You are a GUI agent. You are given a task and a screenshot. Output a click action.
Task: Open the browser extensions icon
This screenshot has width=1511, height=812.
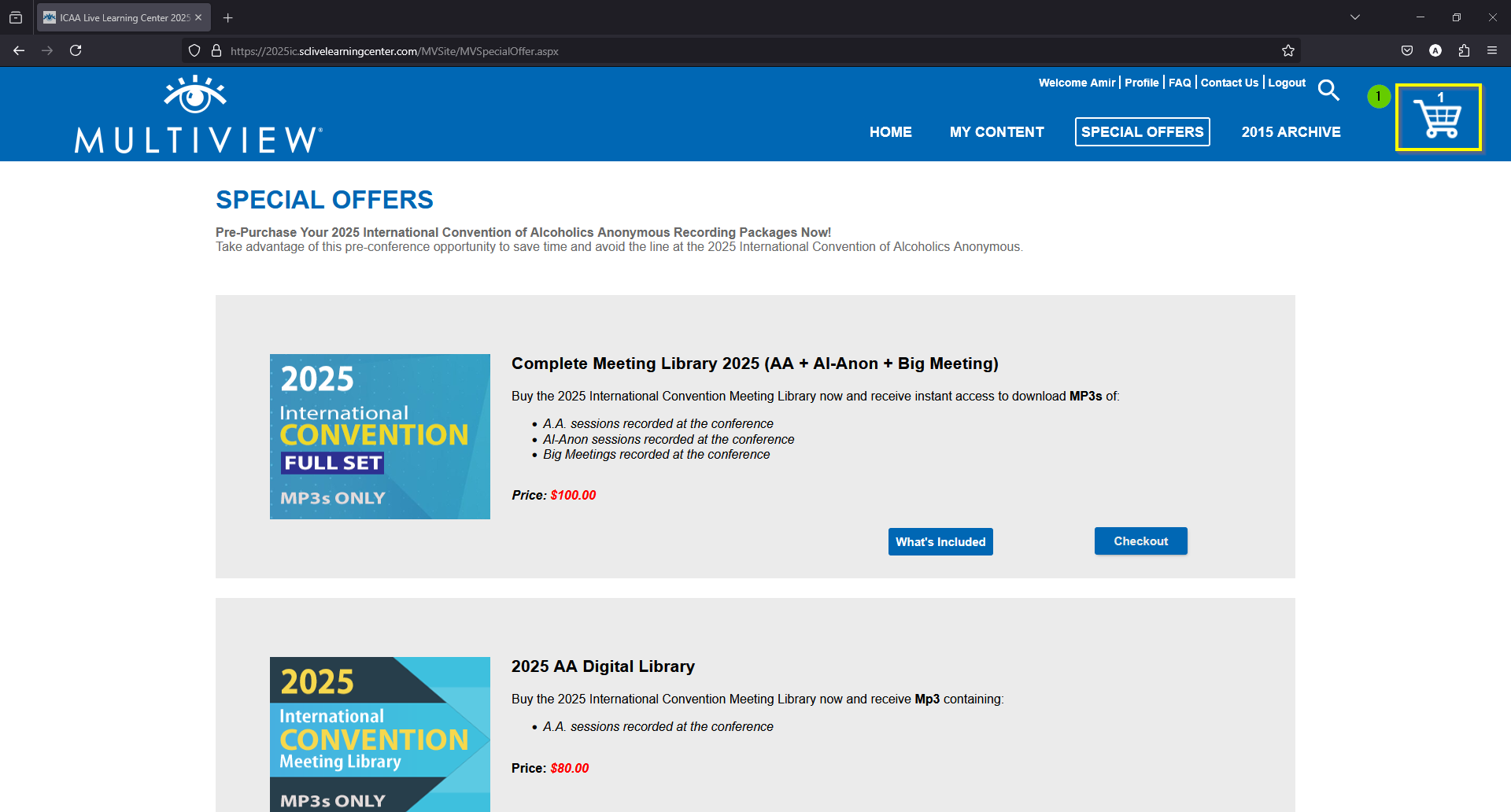[1464, 51]
